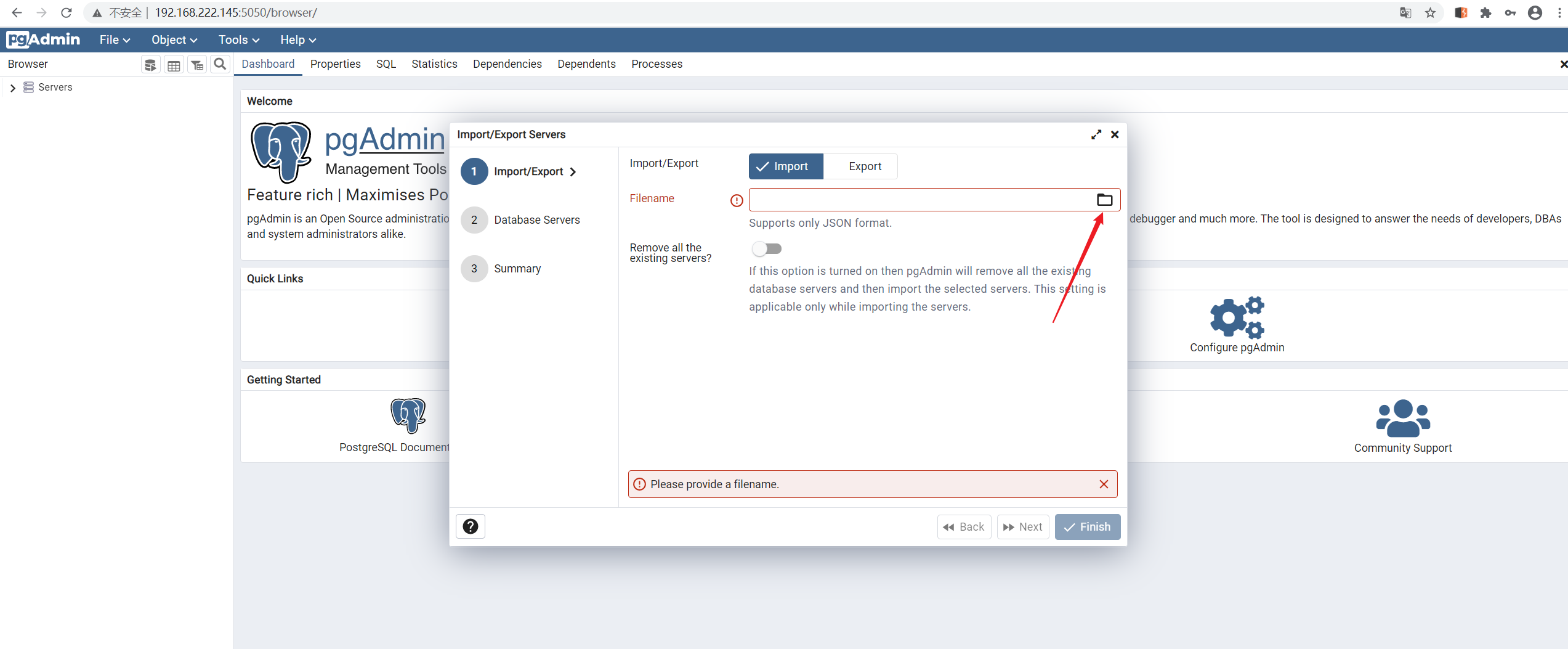Image resolution: width=1568 pixels, height=649 pixels.
Task: Click the 'Please provide a filename.' message
Action: pyautogui.click(x=714, y=484)
